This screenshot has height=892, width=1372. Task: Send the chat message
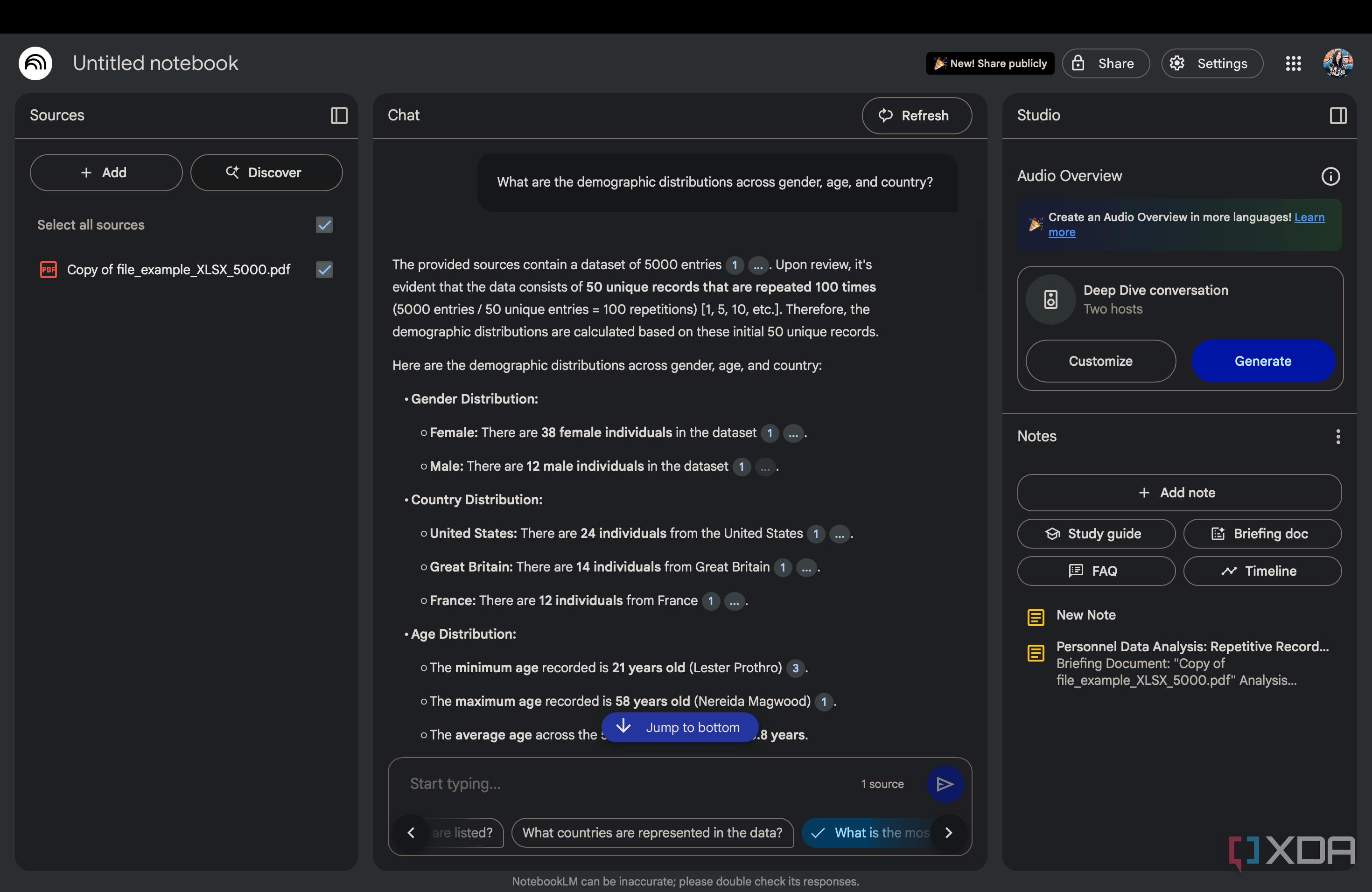tap(945, 784)
